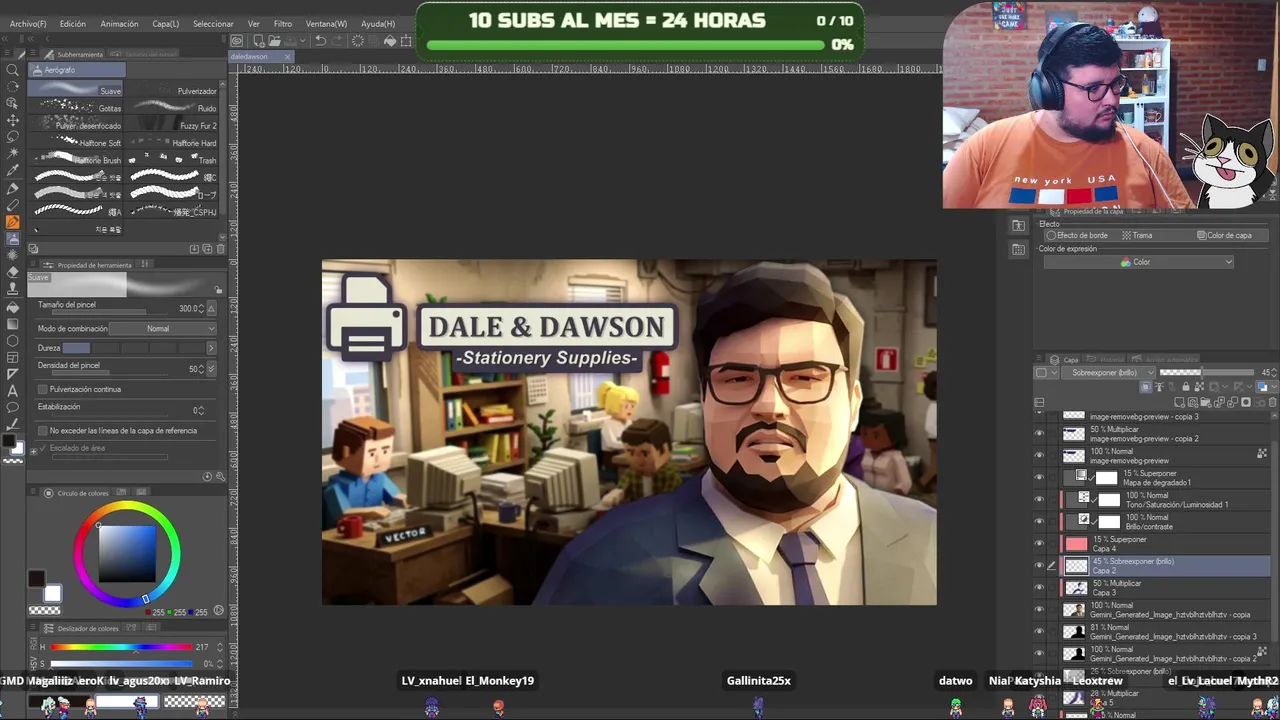Open the Archivo(F) menu
This screenshot has height=720, width=1280.
(x=28, y=24)
